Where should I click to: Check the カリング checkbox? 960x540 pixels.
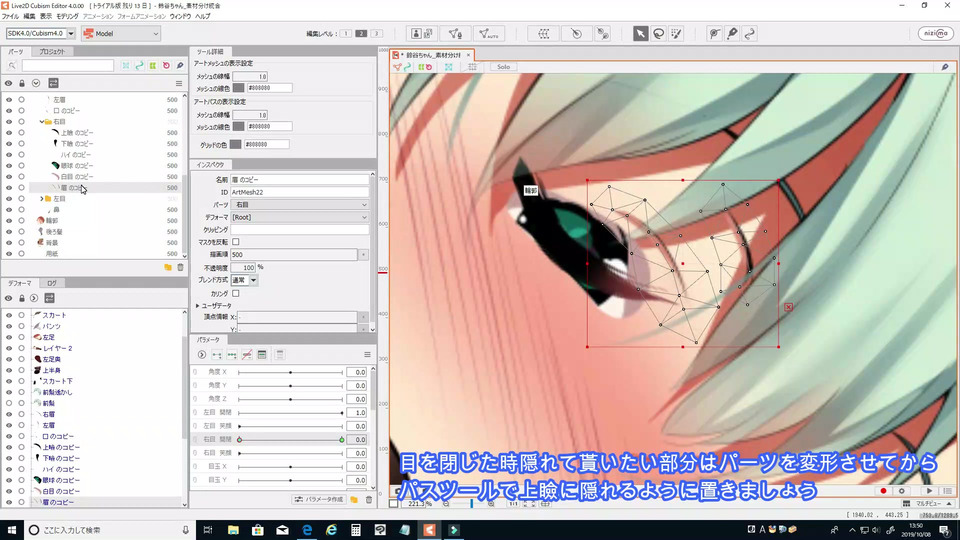tap(236, 293)
